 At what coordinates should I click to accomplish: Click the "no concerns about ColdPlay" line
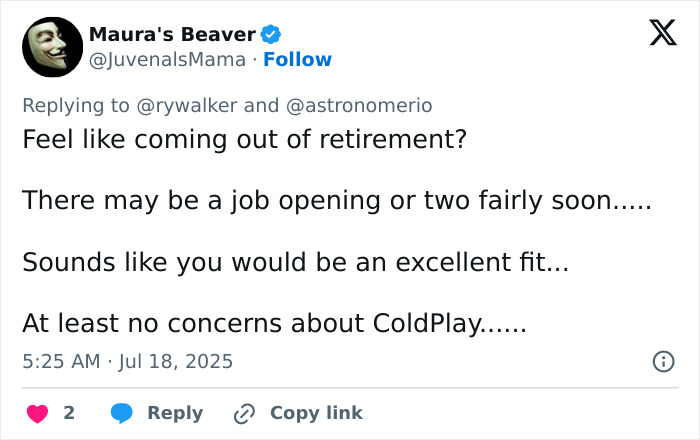274,325
